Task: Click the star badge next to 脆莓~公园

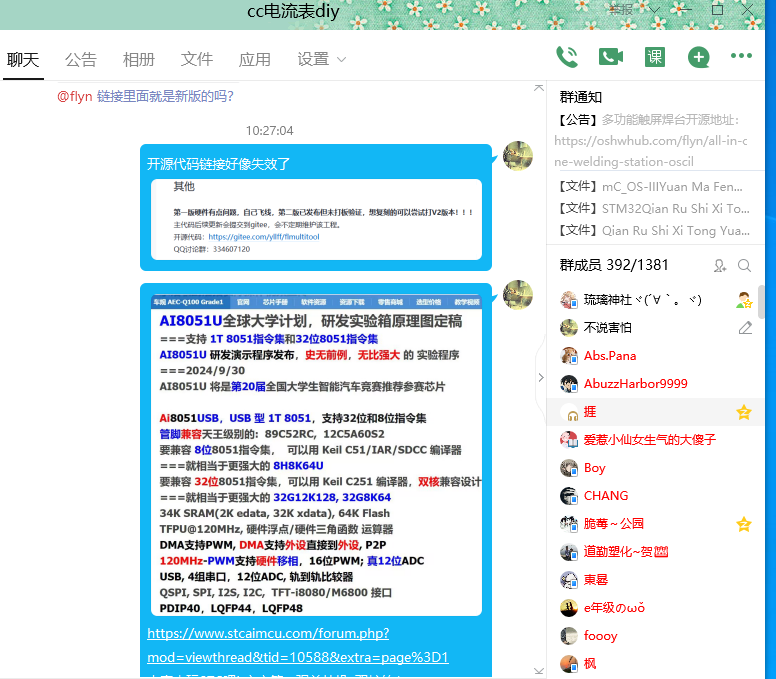Action: (x=743, y=524)
